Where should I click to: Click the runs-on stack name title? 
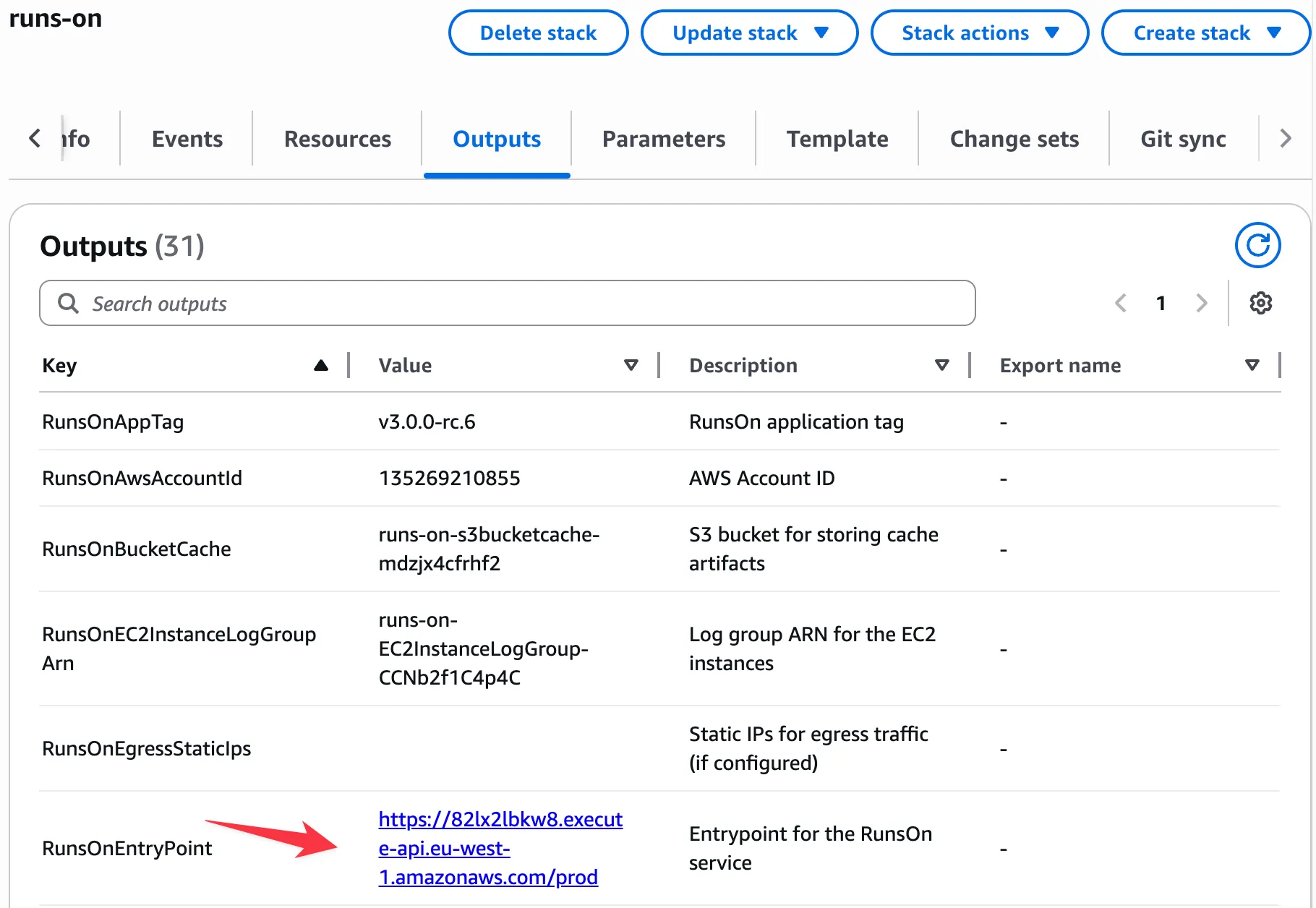[x=56, y=18]
